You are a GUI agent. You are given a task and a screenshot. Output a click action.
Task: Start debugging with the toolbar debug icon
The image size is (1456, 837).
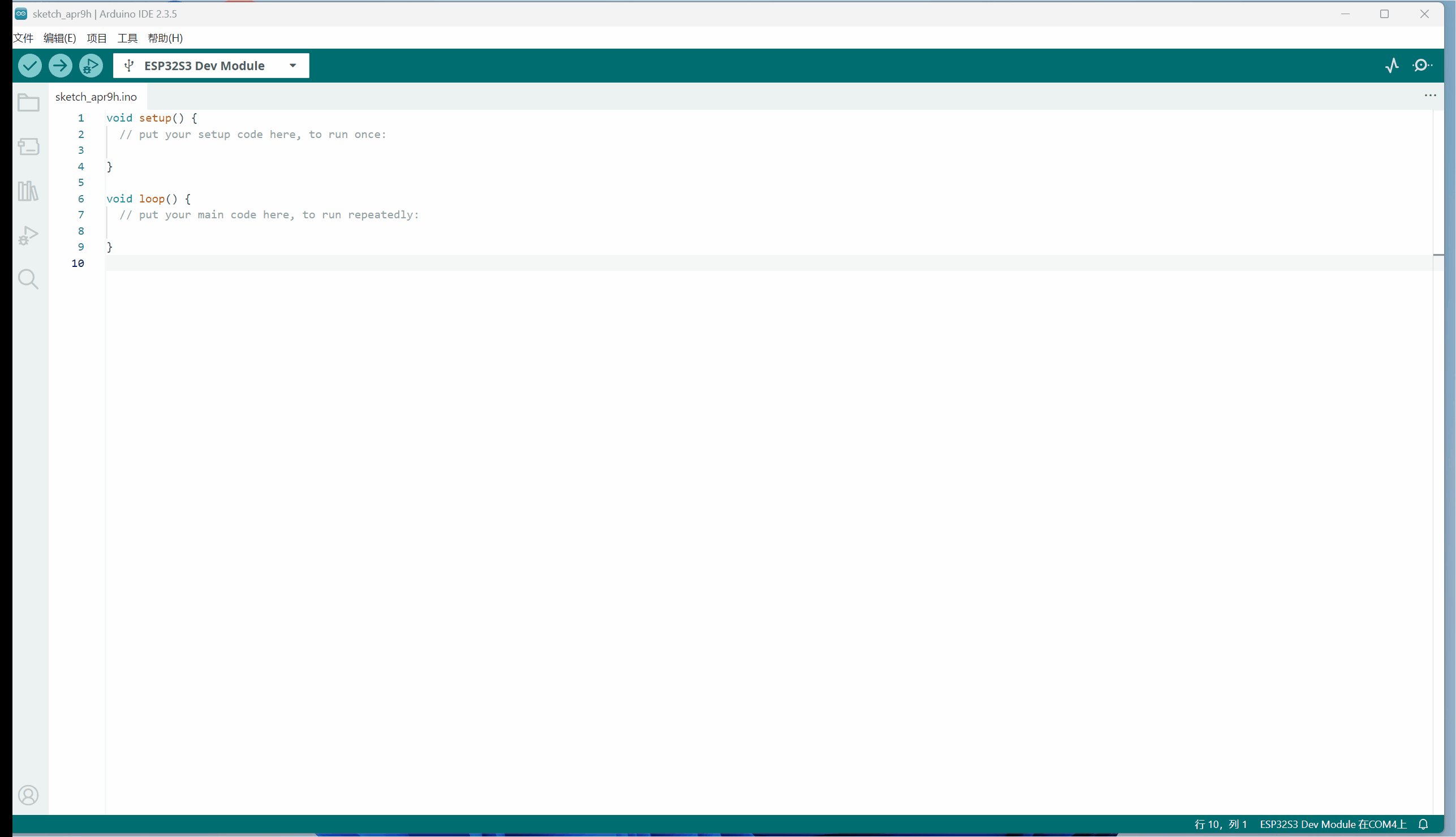(x=91, y=66)
